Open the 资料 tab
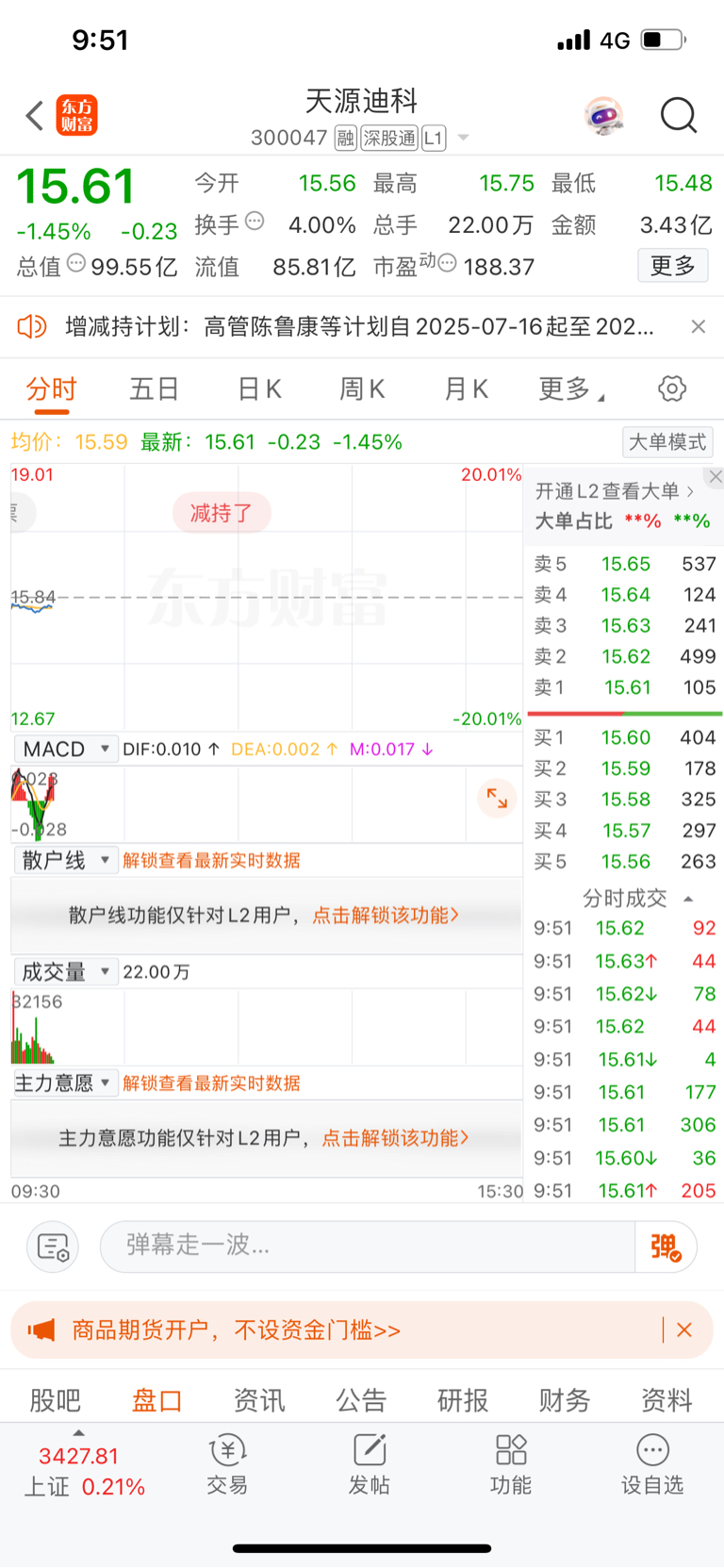 666,1400
